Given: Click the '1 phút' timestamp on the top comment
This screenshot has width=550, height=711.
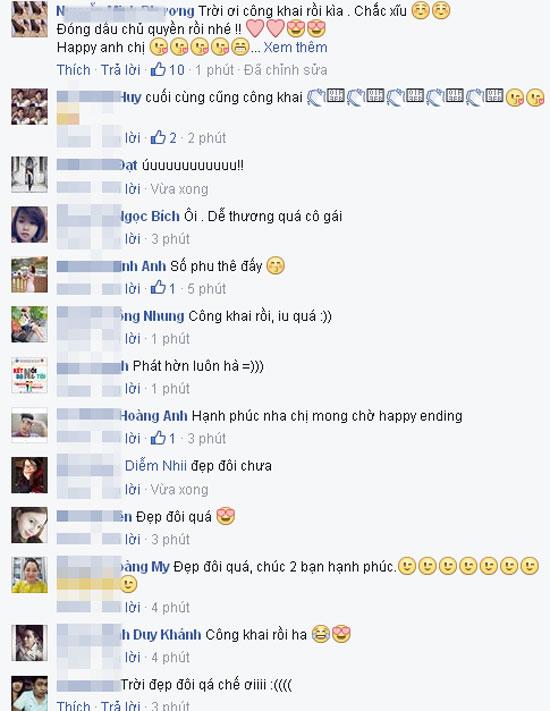Looking at the screenshot, I should 214,70.
